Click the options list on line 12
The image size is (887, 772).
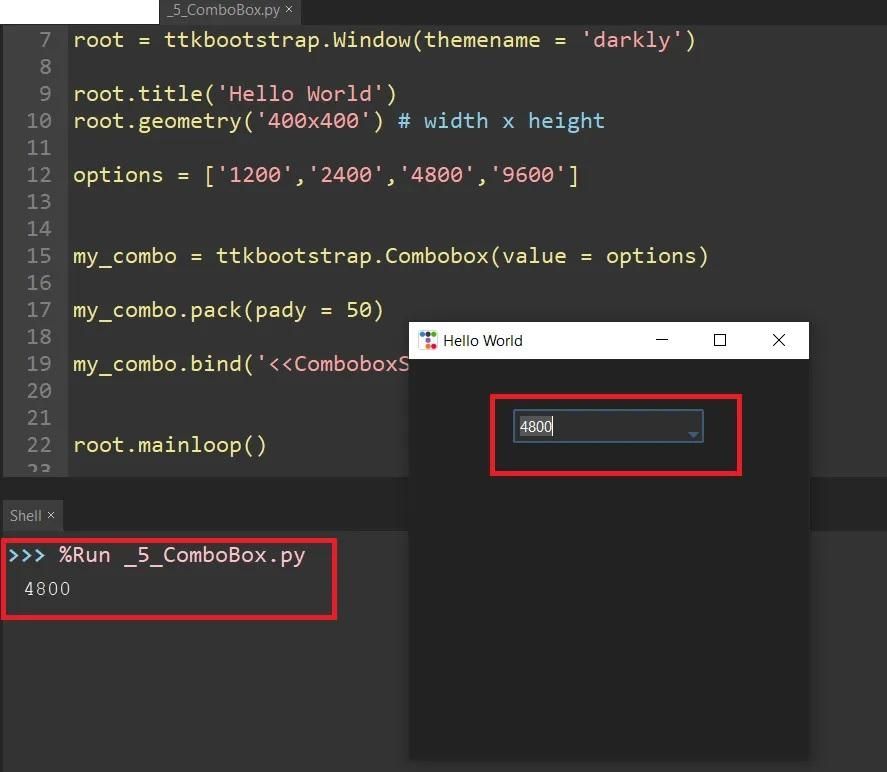[x=326, y=175]
